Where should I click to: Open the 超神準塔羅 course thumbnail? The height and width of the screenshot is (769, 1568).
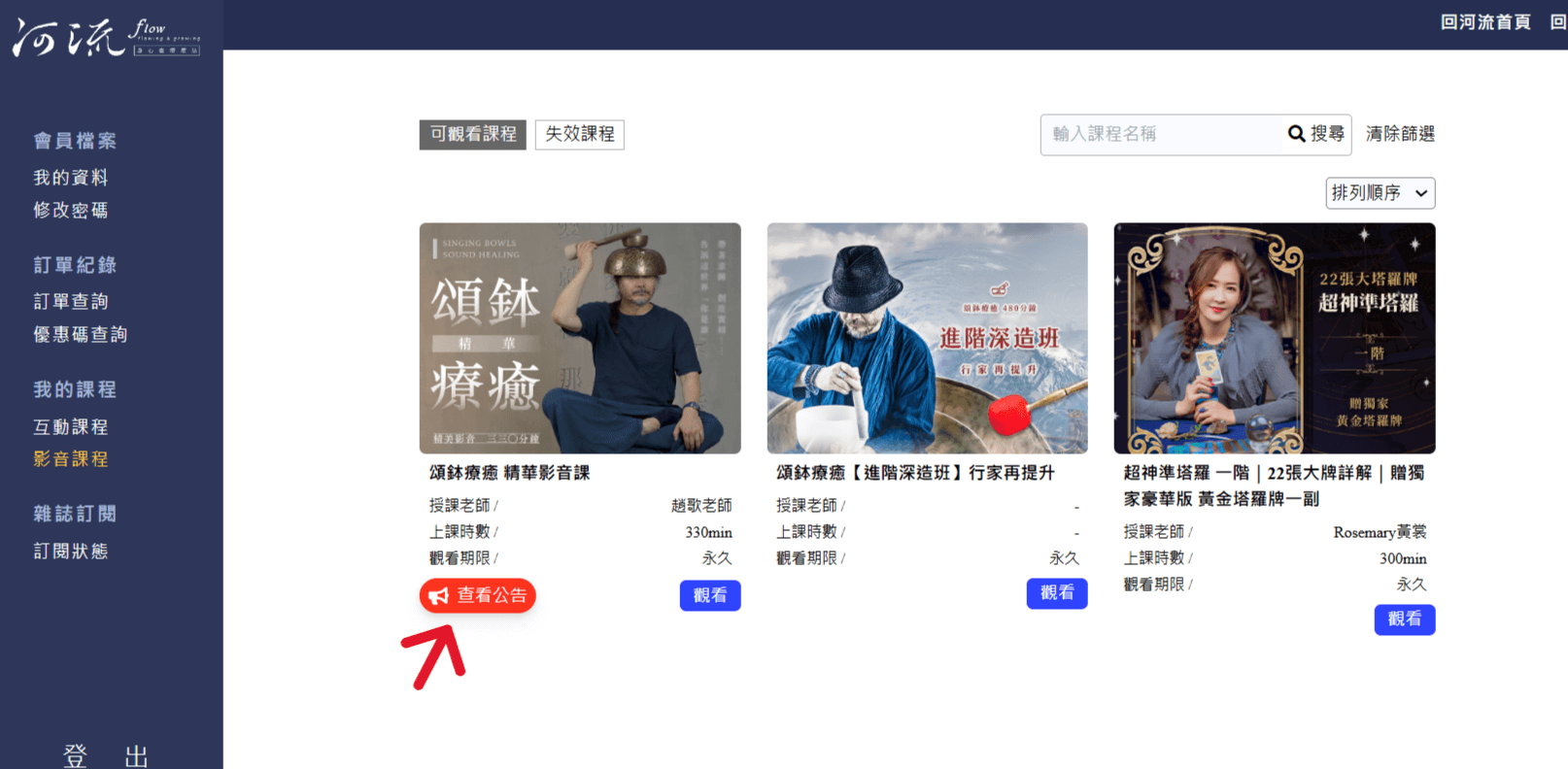coord(1275,338)
